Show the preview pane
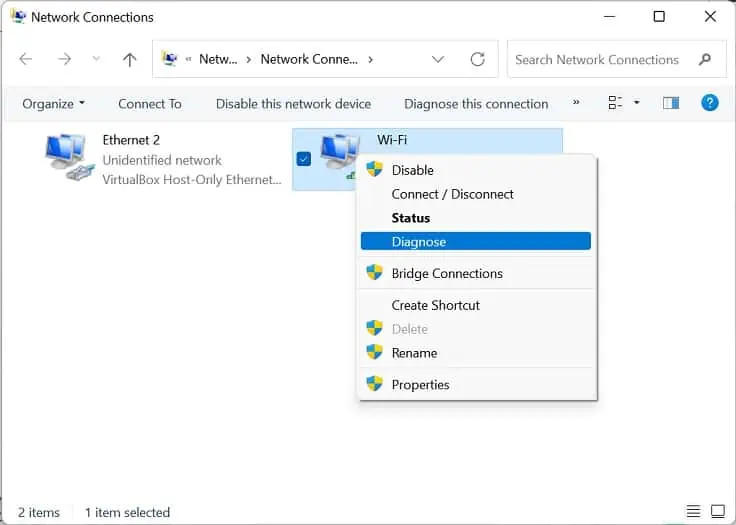The width and height of the screenshot is (736, 525). coord(671,103)
